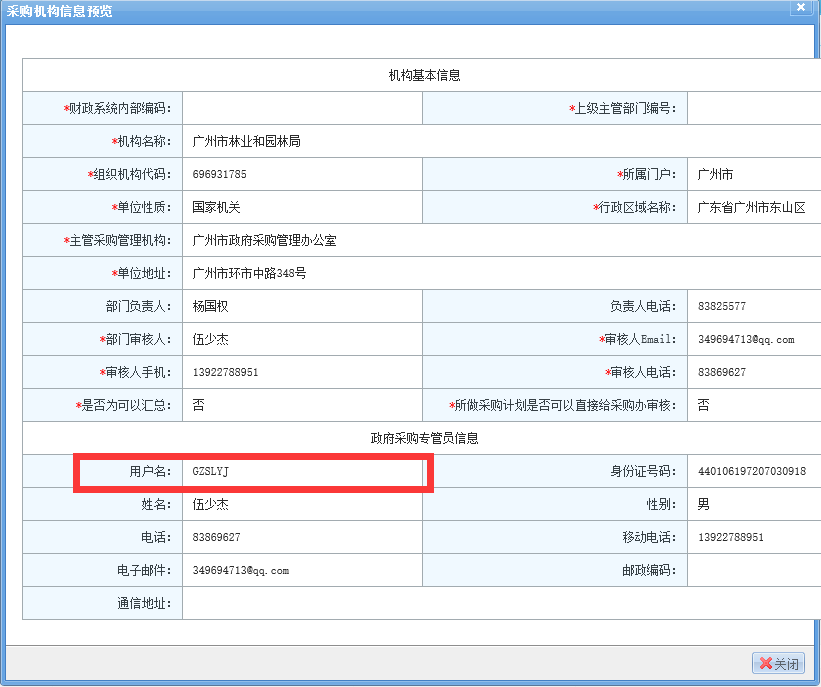Click the 负责人电话 number 83825577
821x687 pixels.
click(722, 306)
